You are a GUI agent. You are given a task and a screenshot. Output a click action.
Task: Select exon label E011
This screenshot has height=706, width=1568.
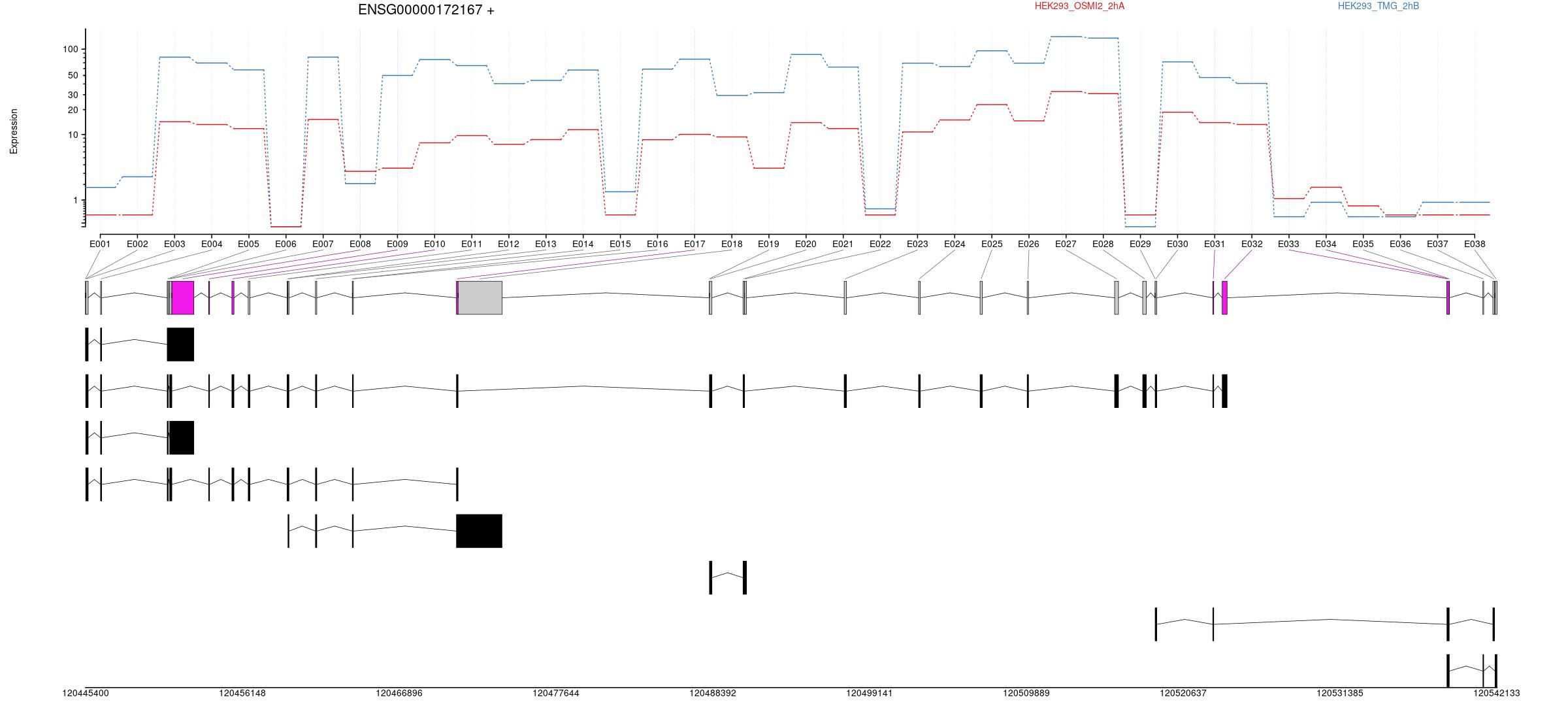[x=472, y=244]
